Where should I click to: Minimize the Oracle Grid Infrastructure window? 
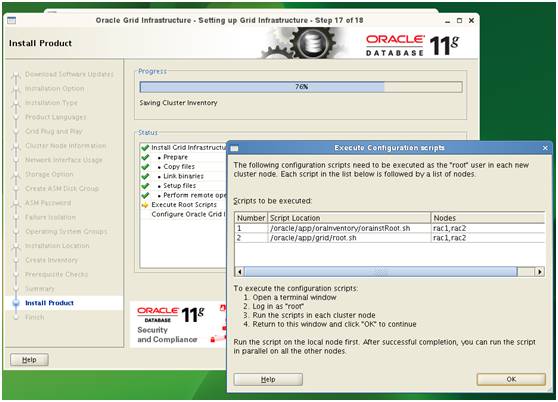coord(447,21)
